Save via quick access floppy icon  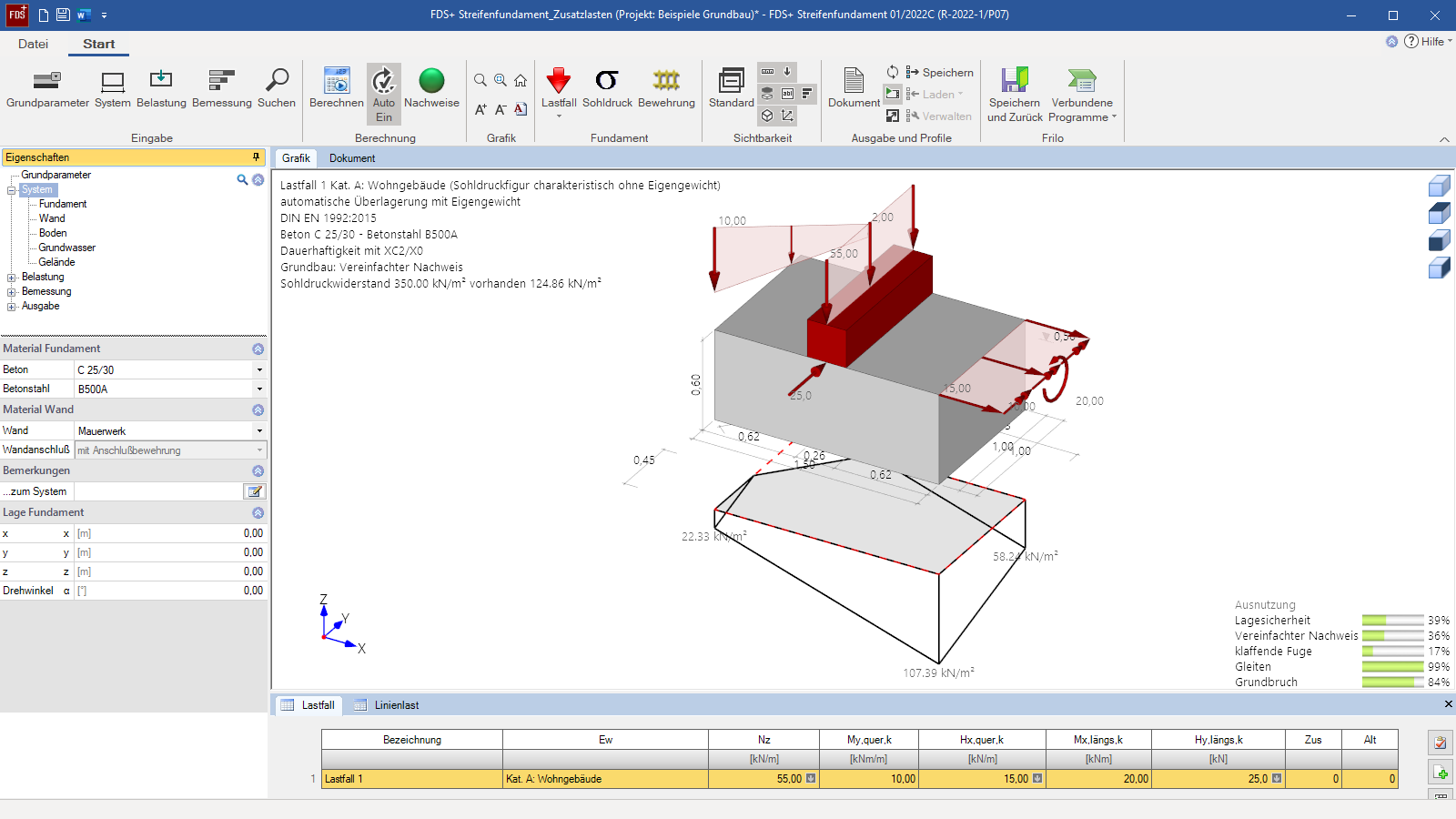pos(63,15)
